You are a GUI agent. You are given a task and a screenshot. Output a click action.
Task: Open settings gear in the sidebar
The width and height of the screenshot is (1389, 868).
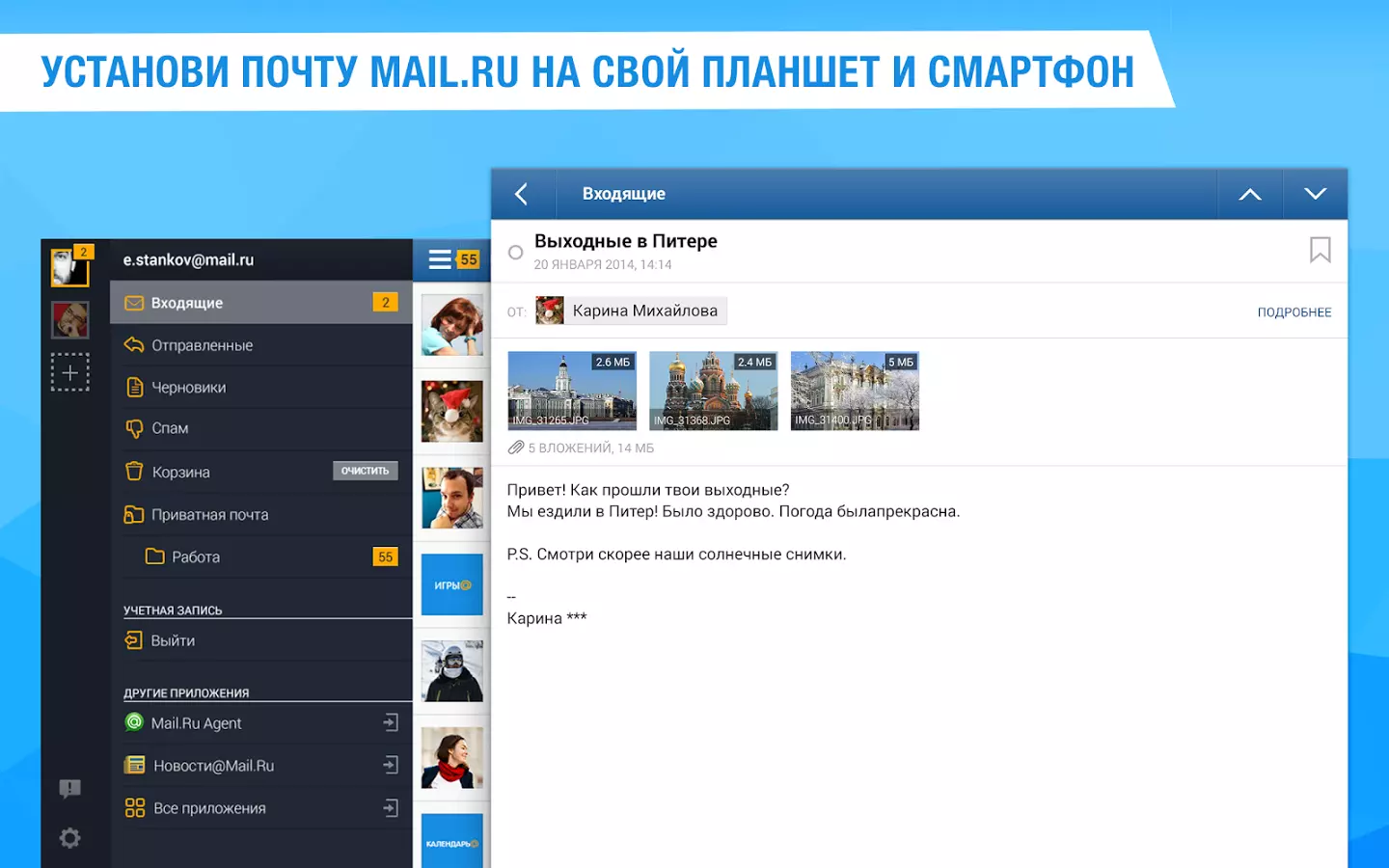click(x=70, y=838)
